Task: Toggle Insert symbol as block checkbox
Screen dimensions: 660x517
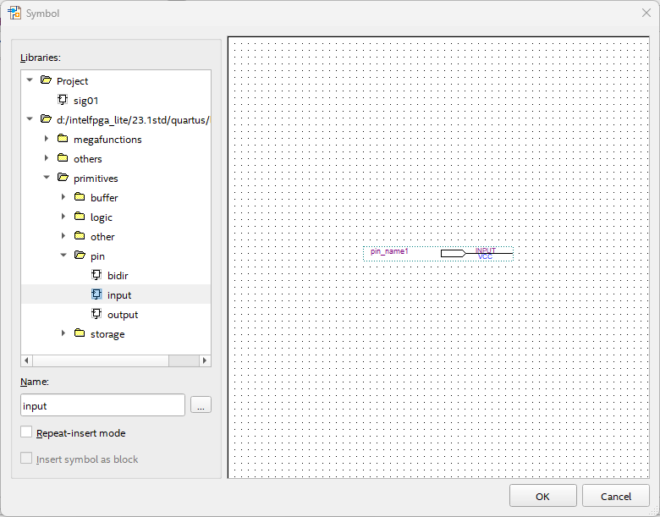Action: pyautogui.click(x=26, y=458)
